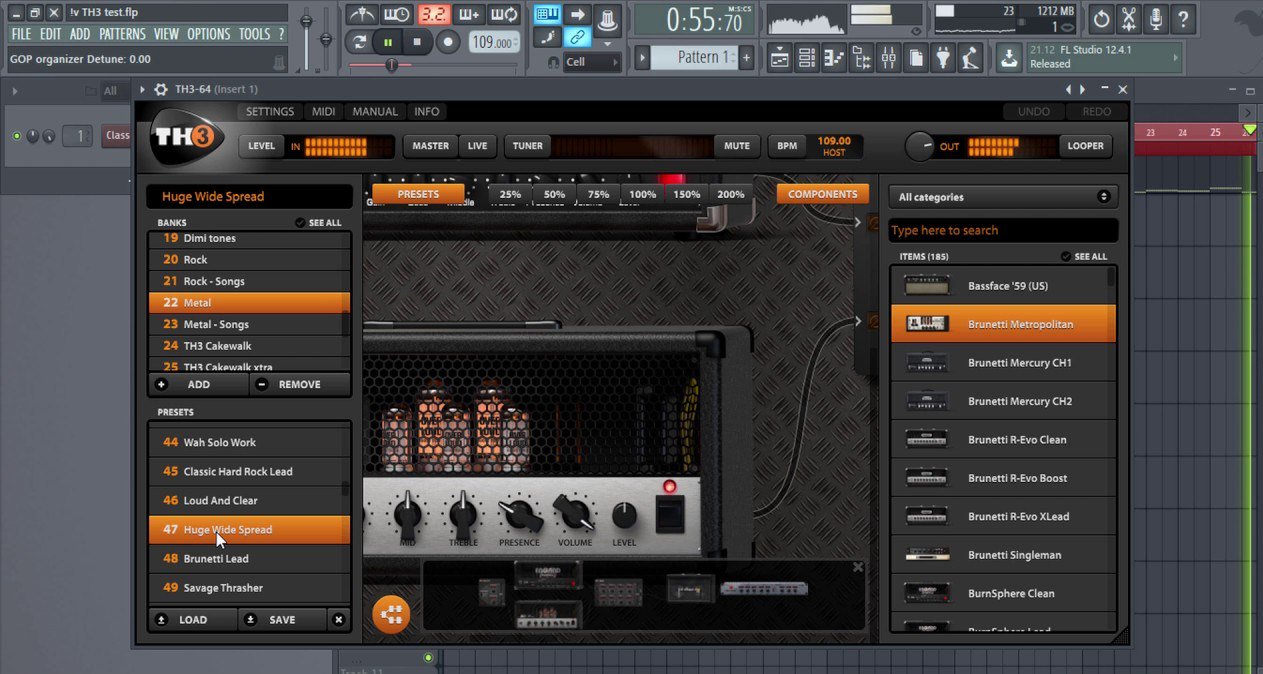Toggle typing keyboard to piano icon
The height and width of the screenshot is (674, 1263).
pos(547,14)
